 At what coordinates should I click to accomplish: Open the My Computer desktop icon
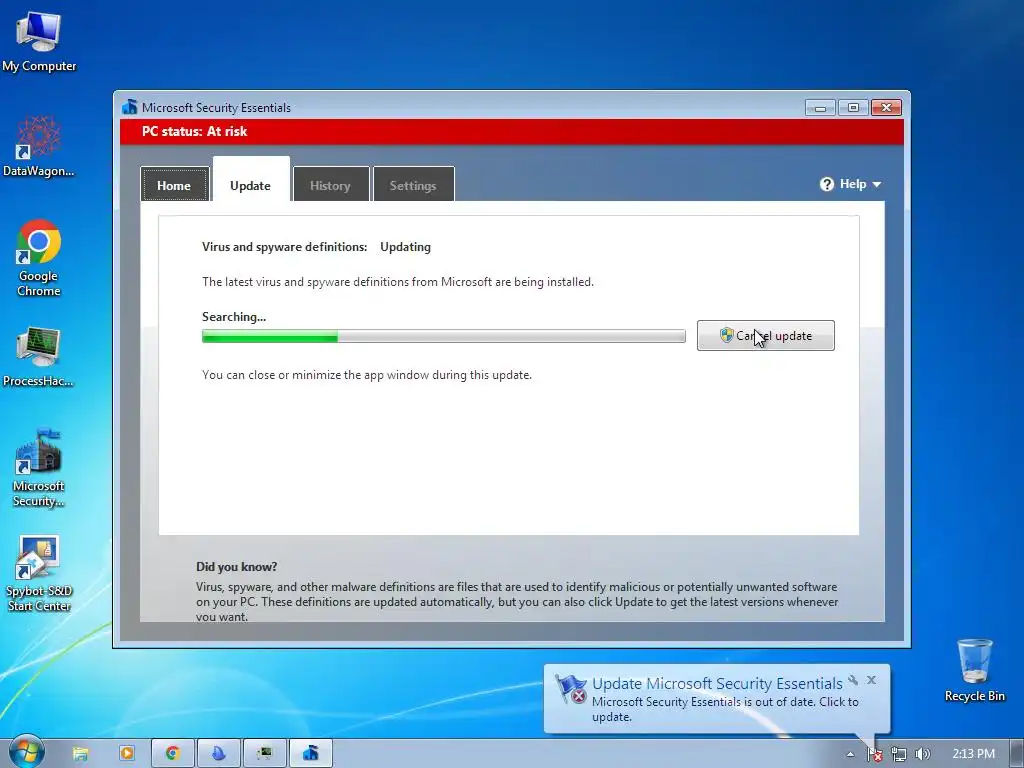click(39, 40)
